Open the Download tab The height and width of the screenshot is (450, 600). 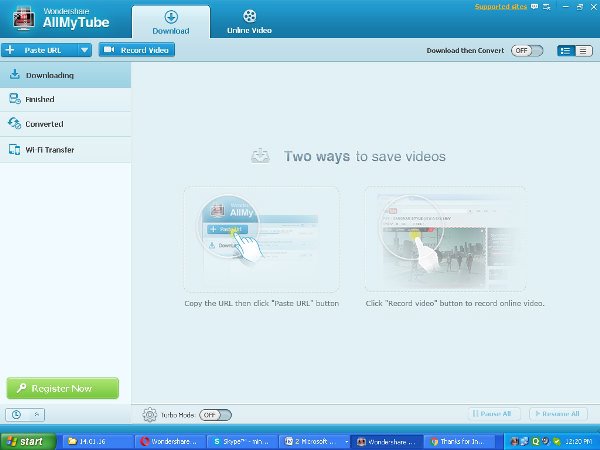pos(171,22)
